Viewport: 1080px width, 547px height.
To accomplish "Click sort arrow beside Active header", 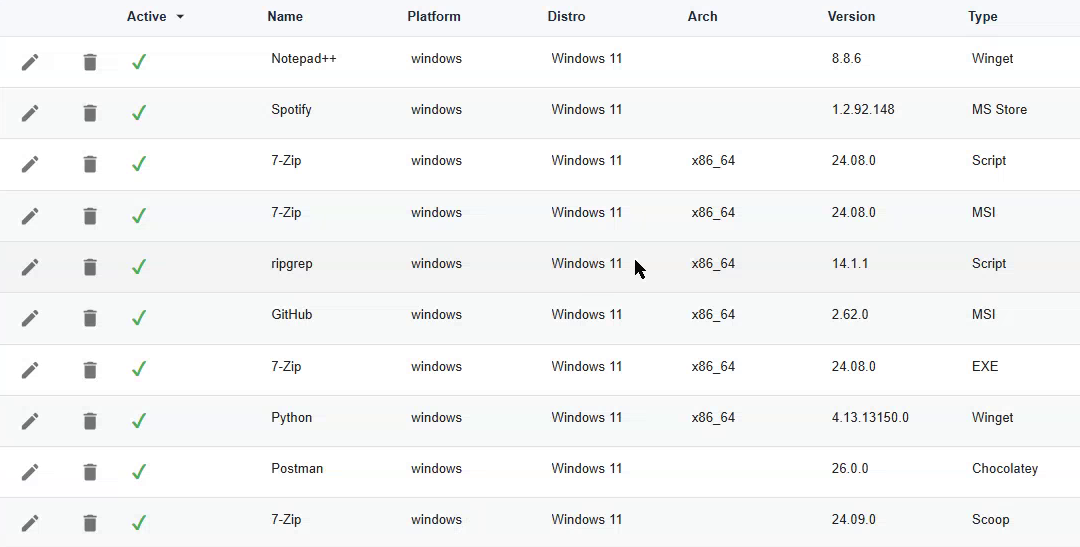I will [x=180, y=17].
